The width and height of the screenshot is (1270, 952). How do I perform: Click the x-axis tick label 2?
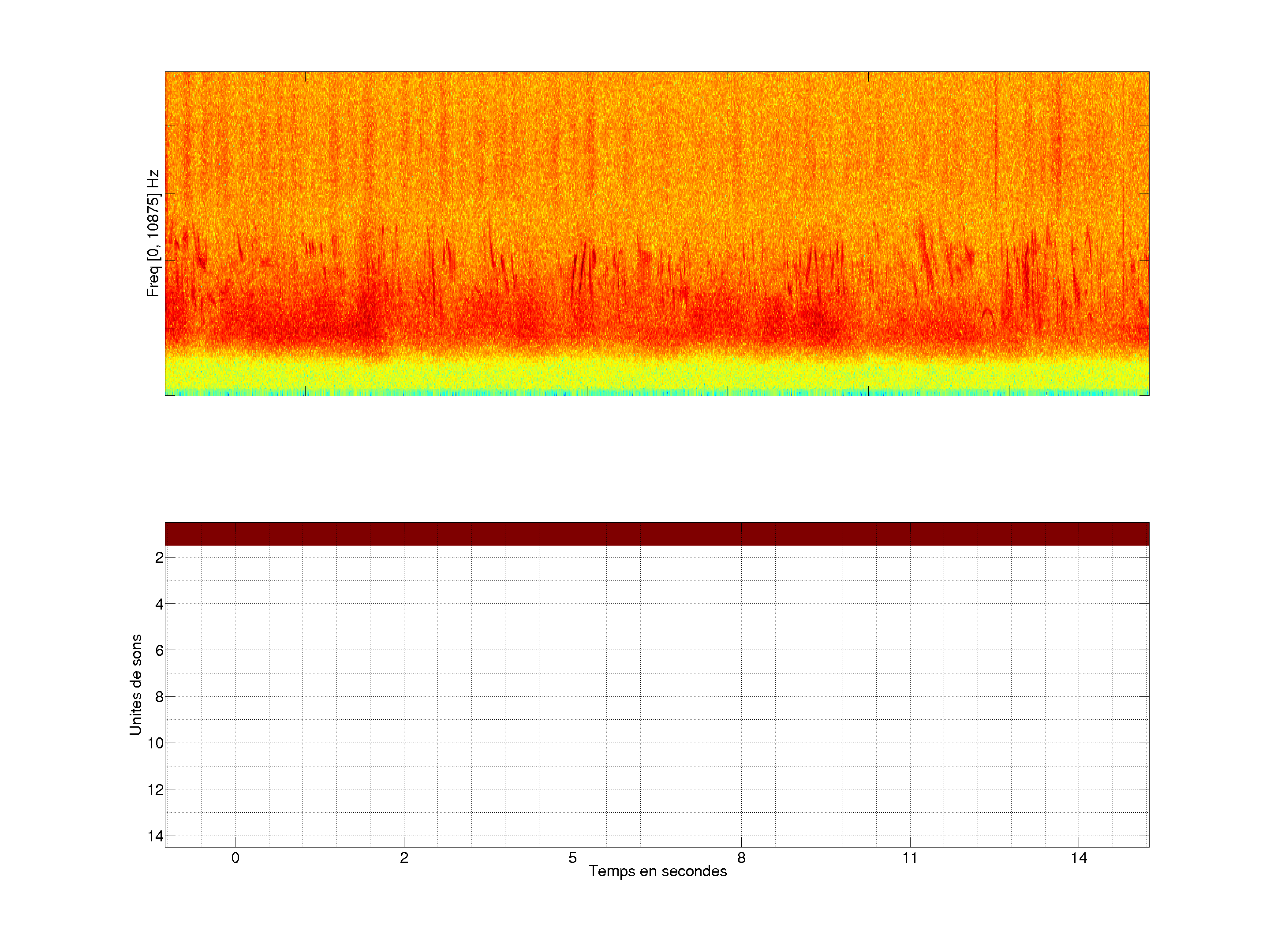404,858
